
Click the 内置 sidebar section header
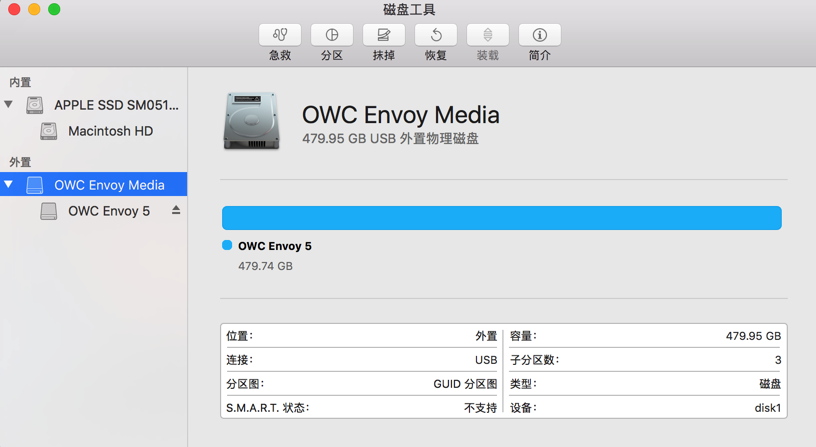pyautogui.click(x=20, y=82)
